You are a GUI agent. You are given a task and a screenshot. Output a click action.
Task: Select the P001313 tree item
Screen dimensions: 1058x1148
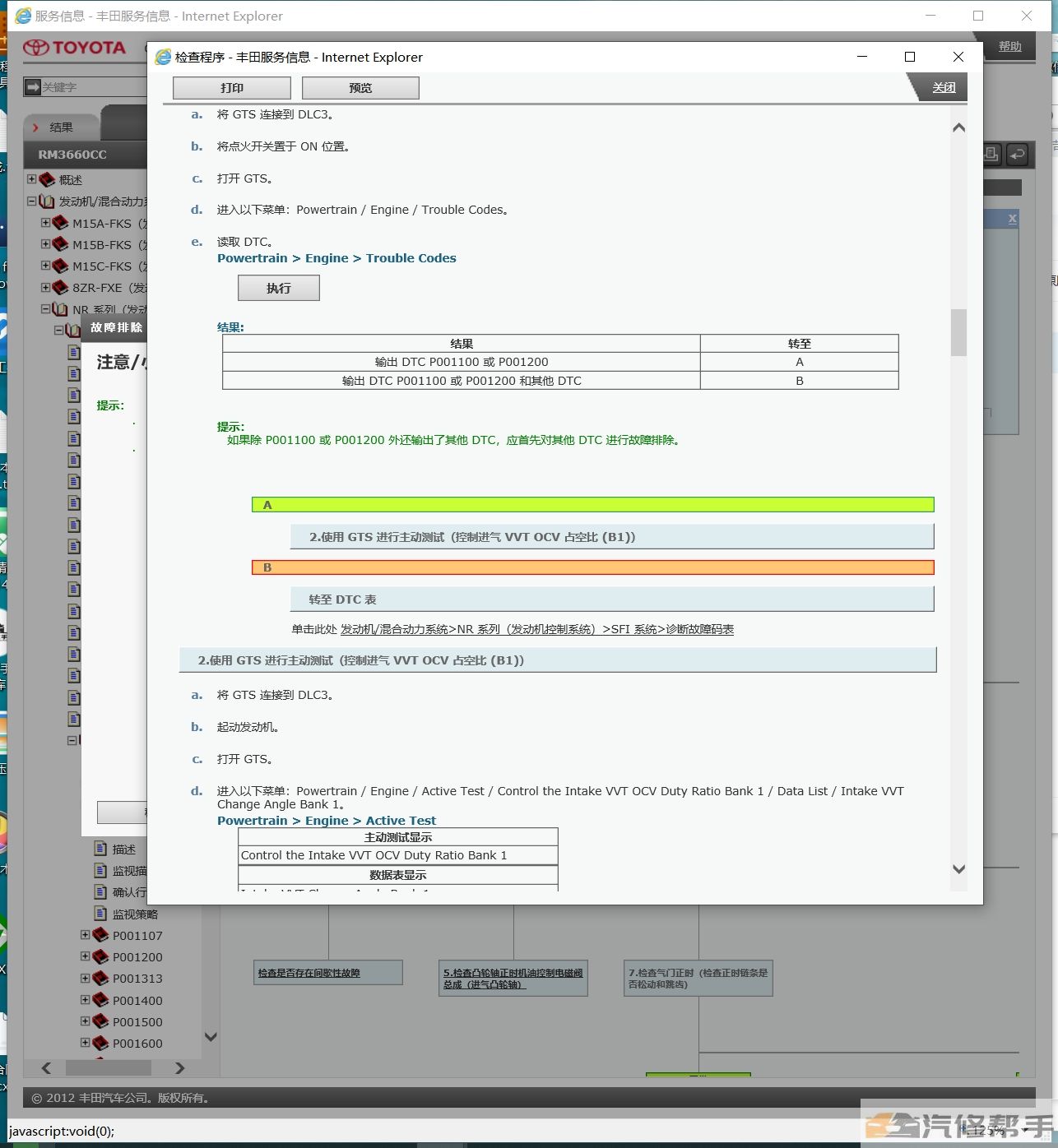point(137,979)
